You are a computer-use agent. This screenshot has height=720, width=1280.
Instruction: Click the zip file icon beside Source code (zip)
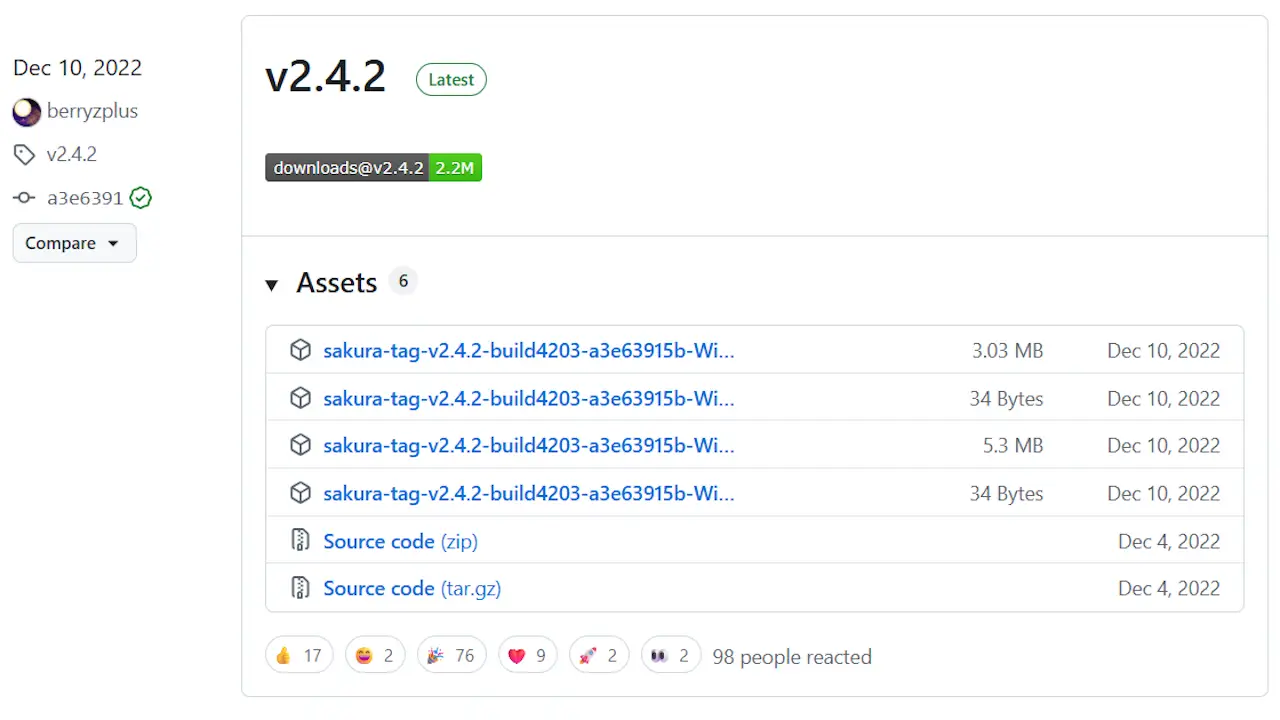300,541
